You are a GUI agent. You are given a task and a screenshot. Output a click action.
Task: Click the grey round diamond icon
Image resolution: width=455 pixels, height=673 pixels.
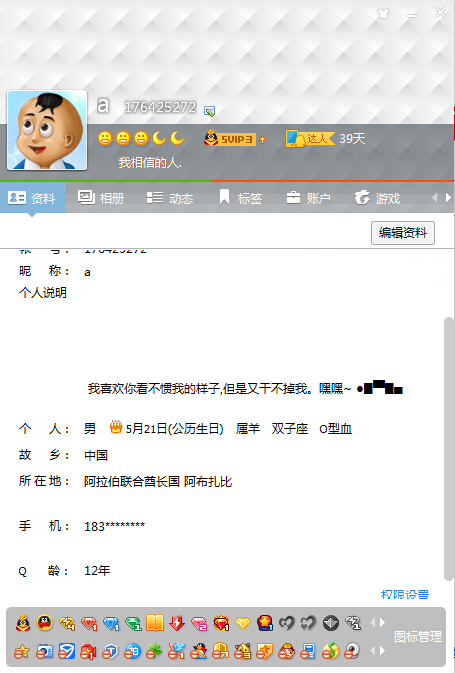[x=331, y=623]
